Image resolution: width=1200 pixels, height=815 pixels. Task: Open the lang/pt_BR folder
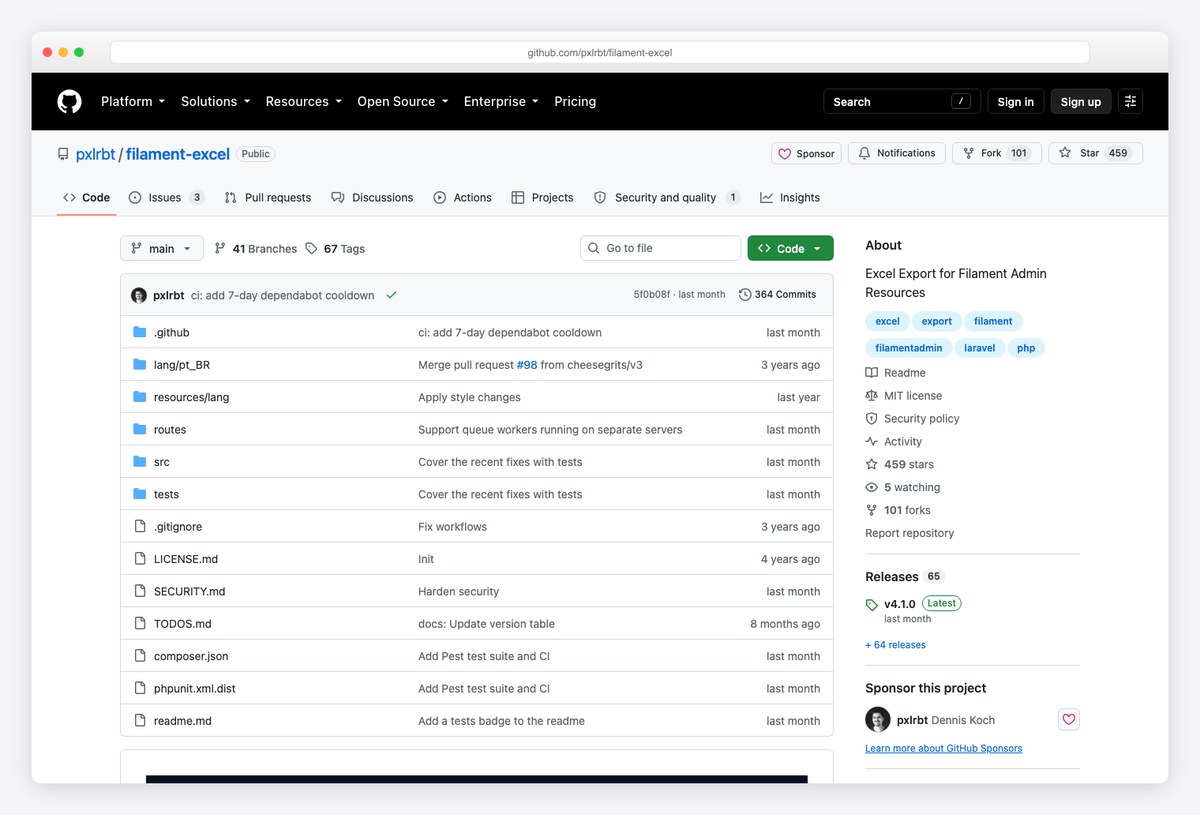pos(182,365)
